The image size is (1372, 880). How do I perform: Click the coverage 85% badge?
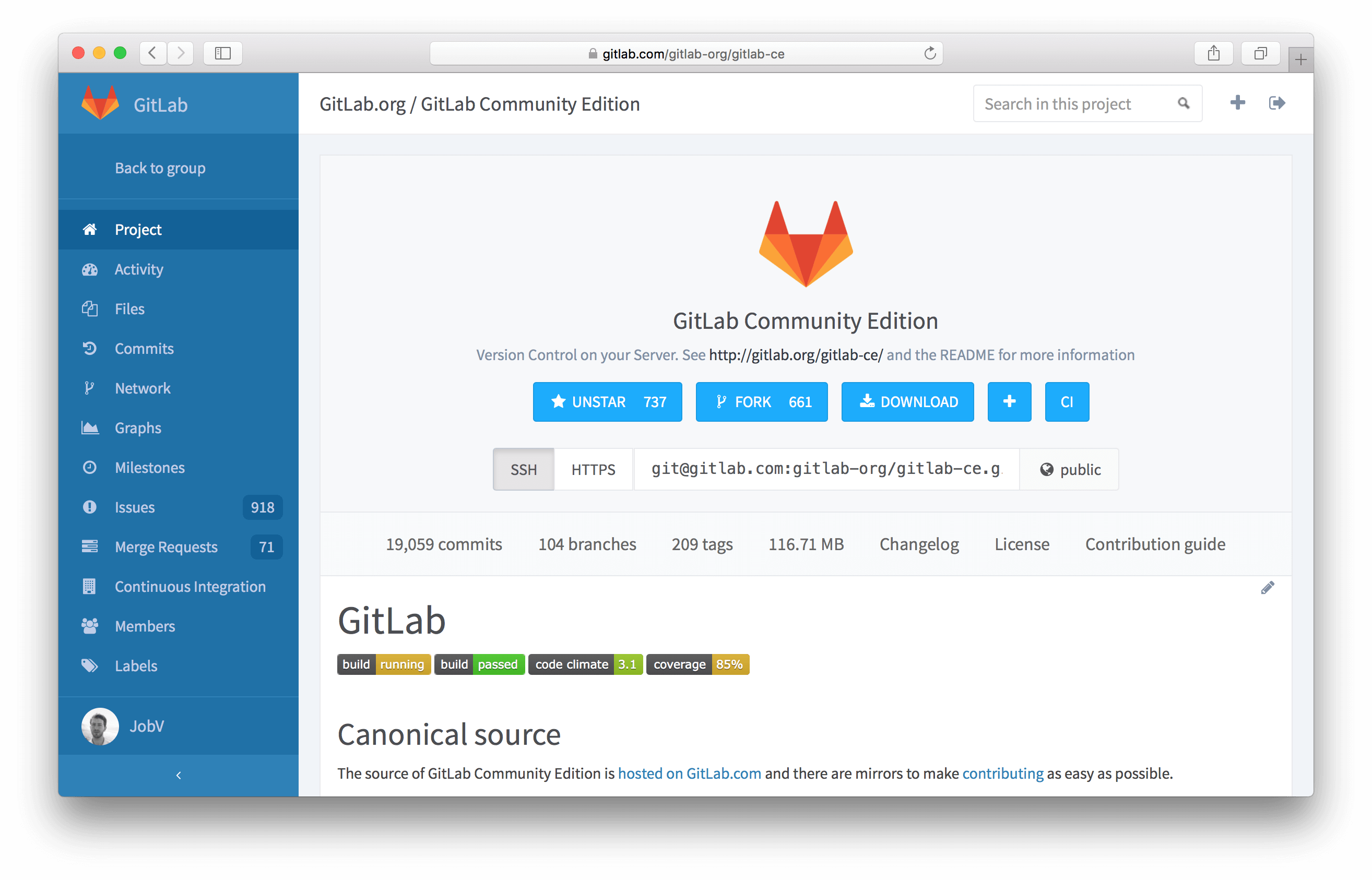click(697, 664)
